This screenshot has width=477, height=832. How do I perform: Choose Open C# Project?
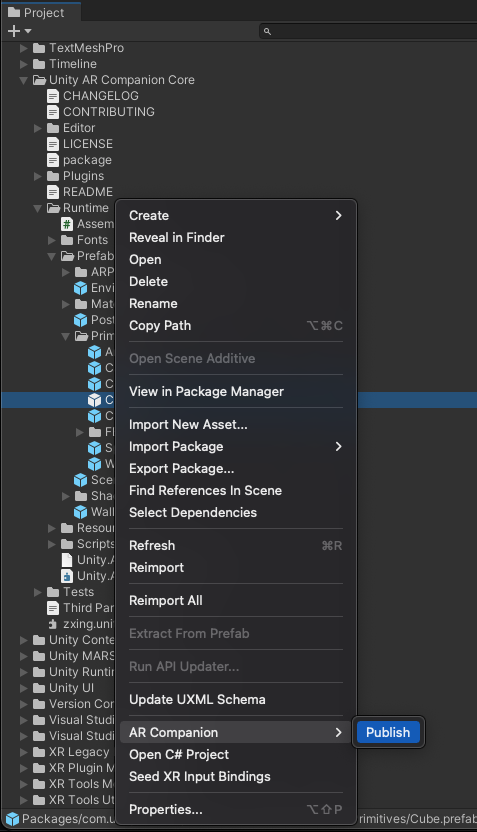pos(236,755)
